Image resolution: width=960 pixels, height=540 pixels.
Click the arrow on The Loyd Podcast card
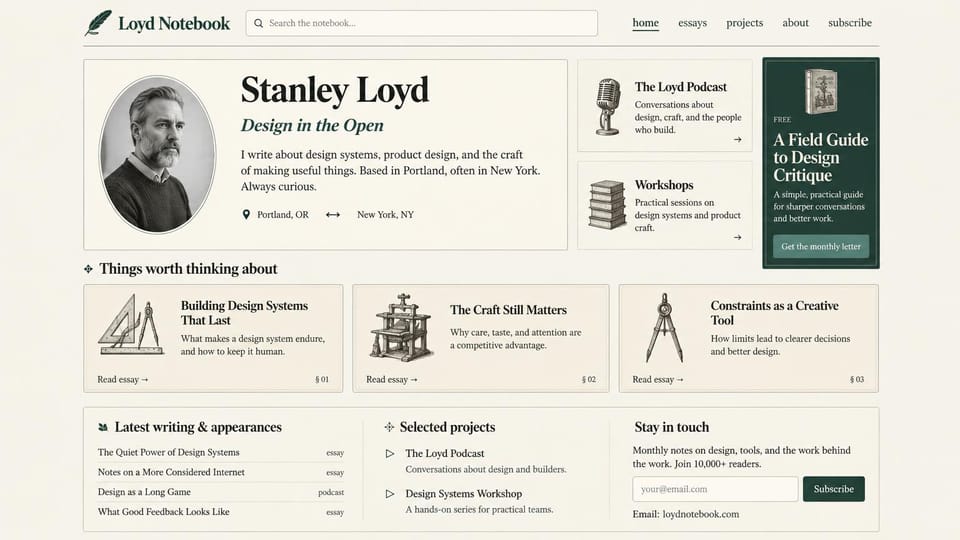pos(737,140)
